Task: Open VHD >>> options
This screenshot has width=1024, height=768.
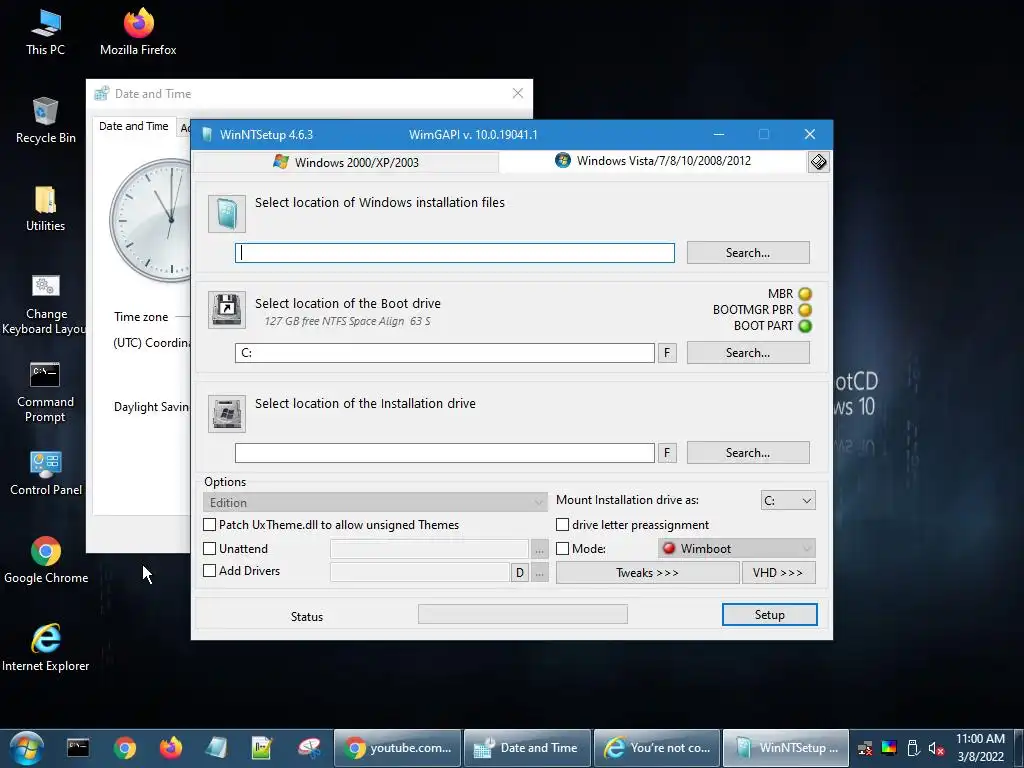Action: coord(778,573)
